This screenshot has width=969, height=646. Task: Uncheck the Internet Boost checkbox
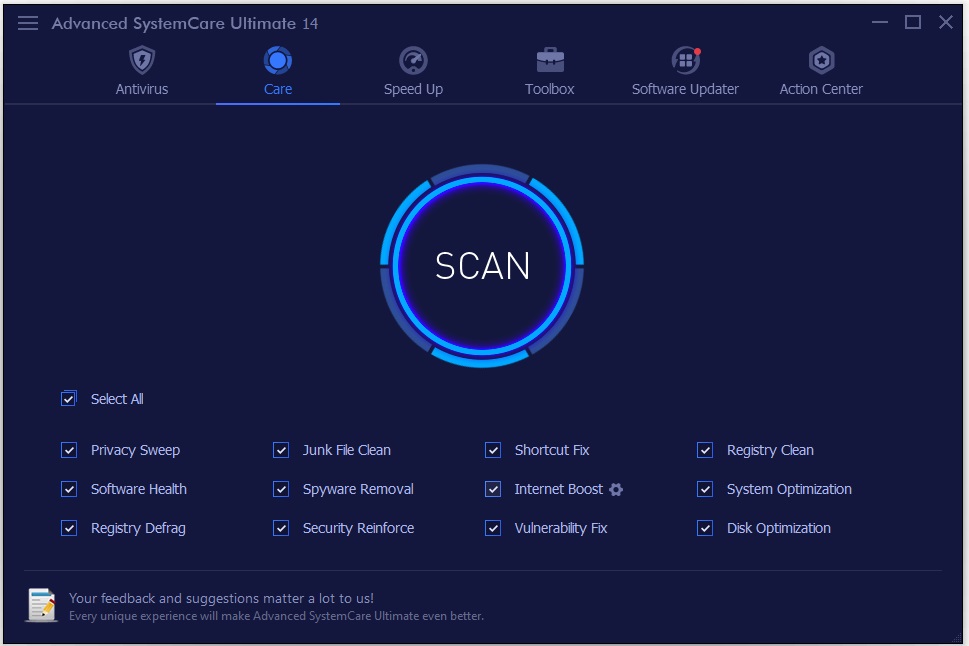click(493, 489)
